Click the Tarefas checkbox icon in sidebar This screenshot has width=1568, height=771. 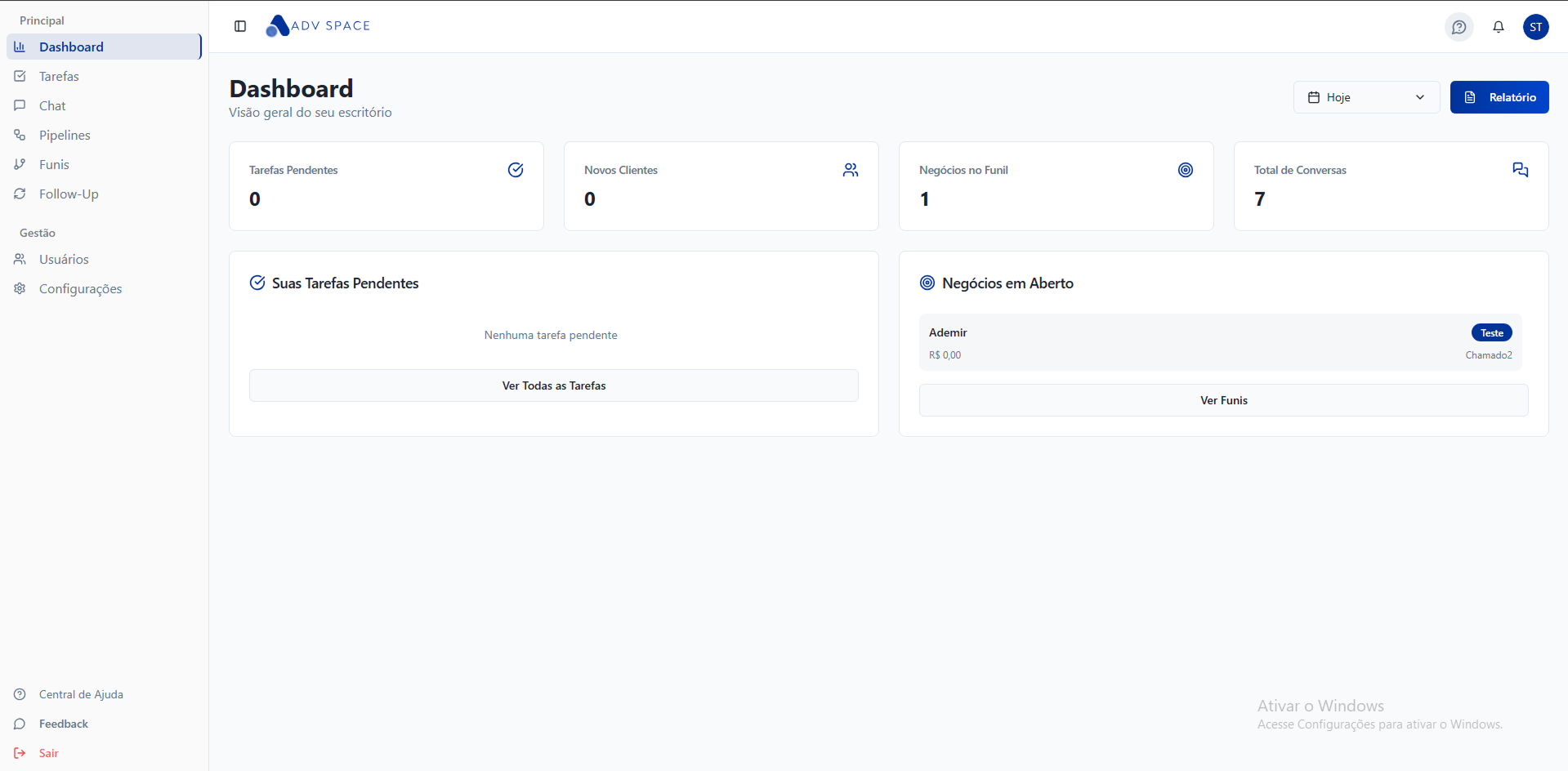click(x=20, y=76)
